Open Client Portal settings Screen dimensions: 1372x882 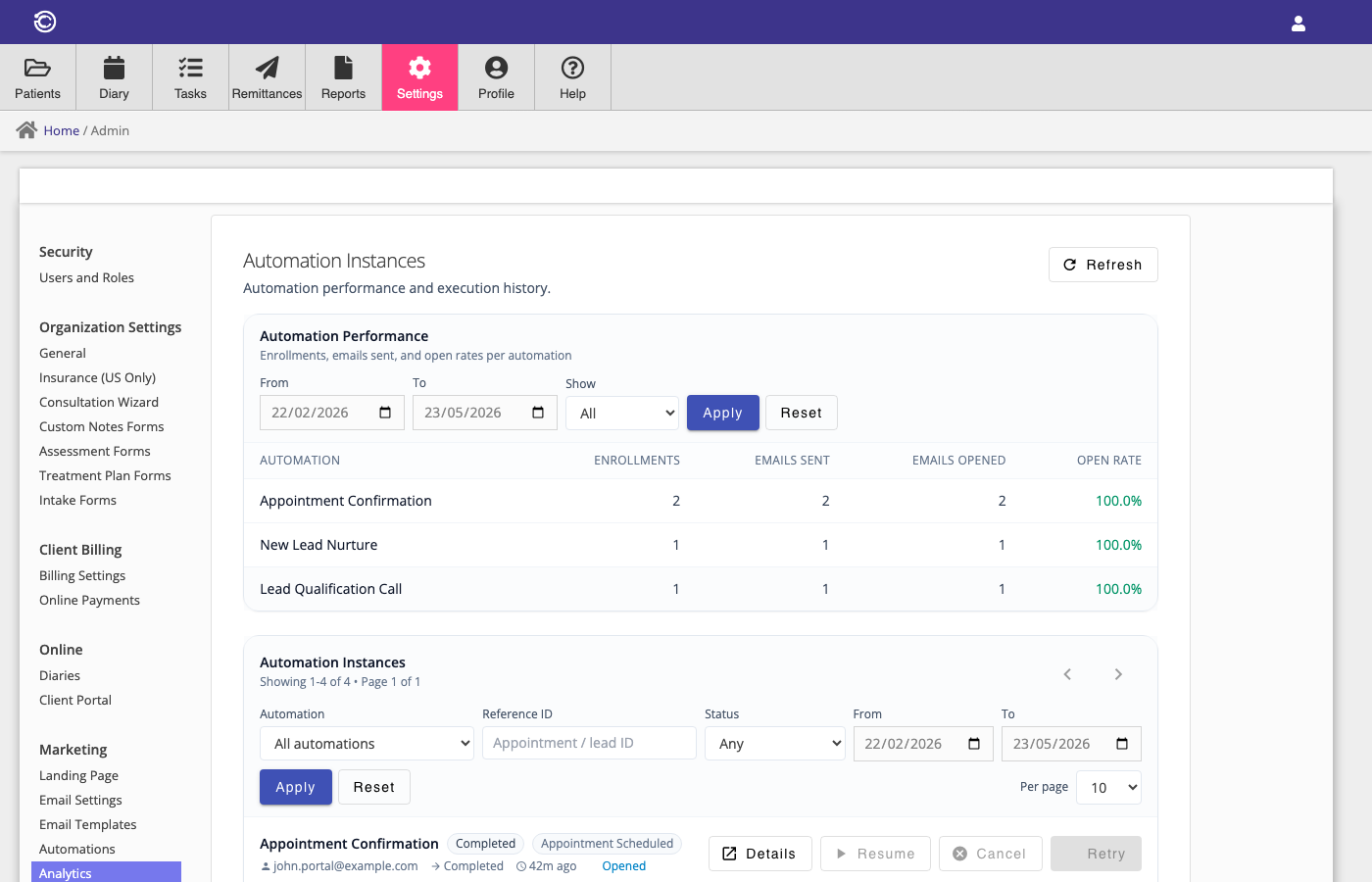(x=75, y=700)
